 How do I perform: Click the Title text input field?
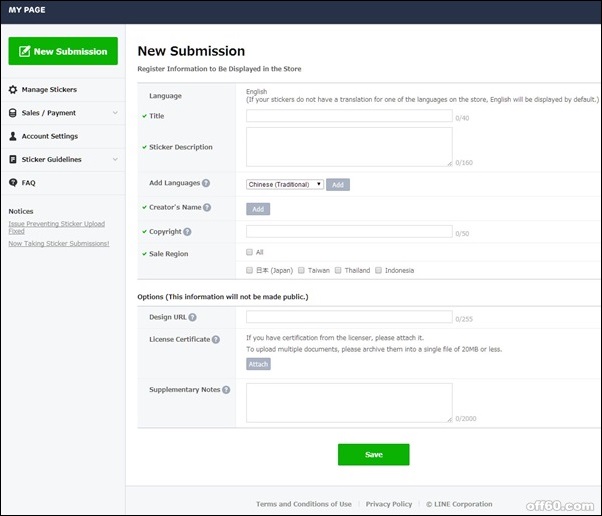pos(348,116)
